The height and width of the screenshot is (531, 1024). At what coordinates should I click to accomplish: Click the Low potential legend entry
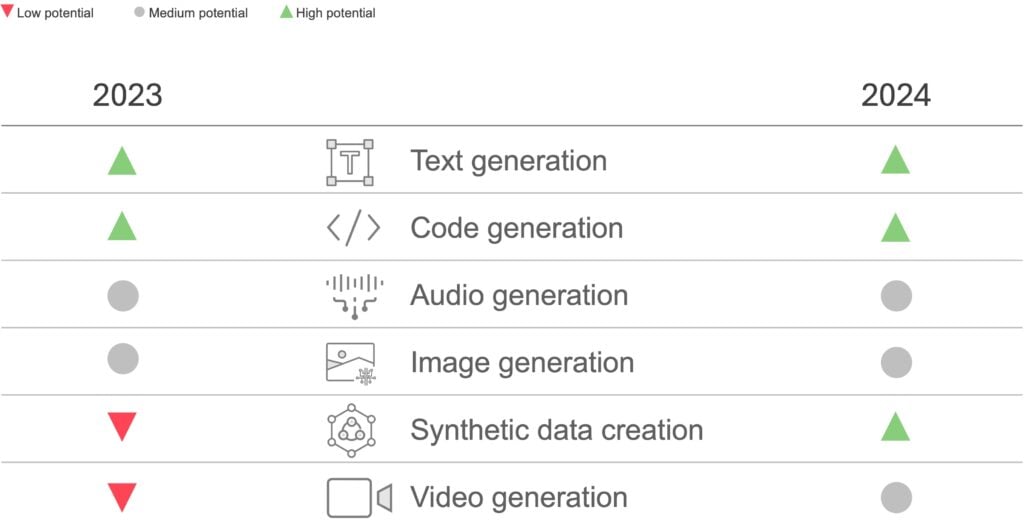point(48,14)
